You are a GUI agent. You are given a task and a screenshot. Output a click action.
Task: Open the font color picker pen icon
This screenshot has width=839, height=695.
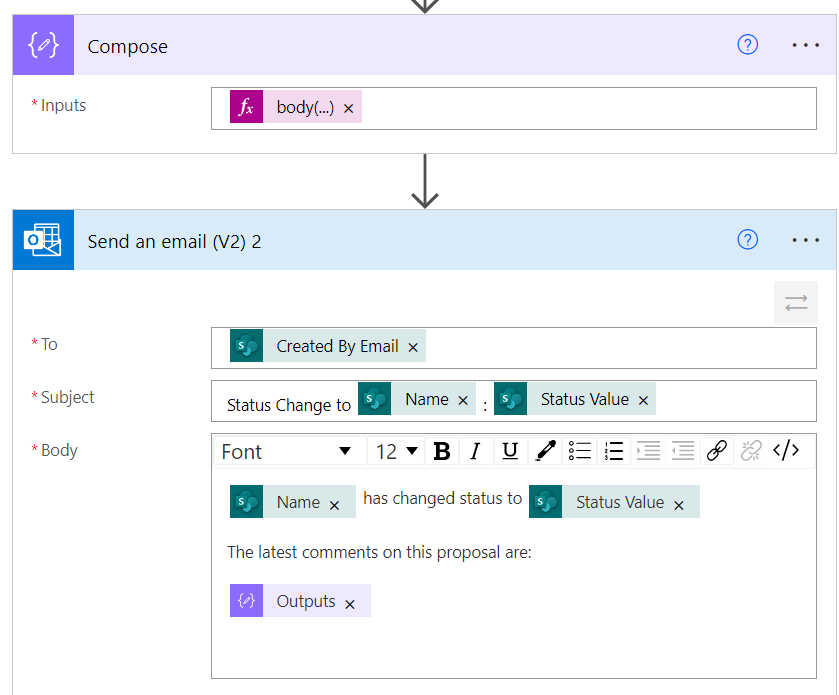tap(545, 452)
